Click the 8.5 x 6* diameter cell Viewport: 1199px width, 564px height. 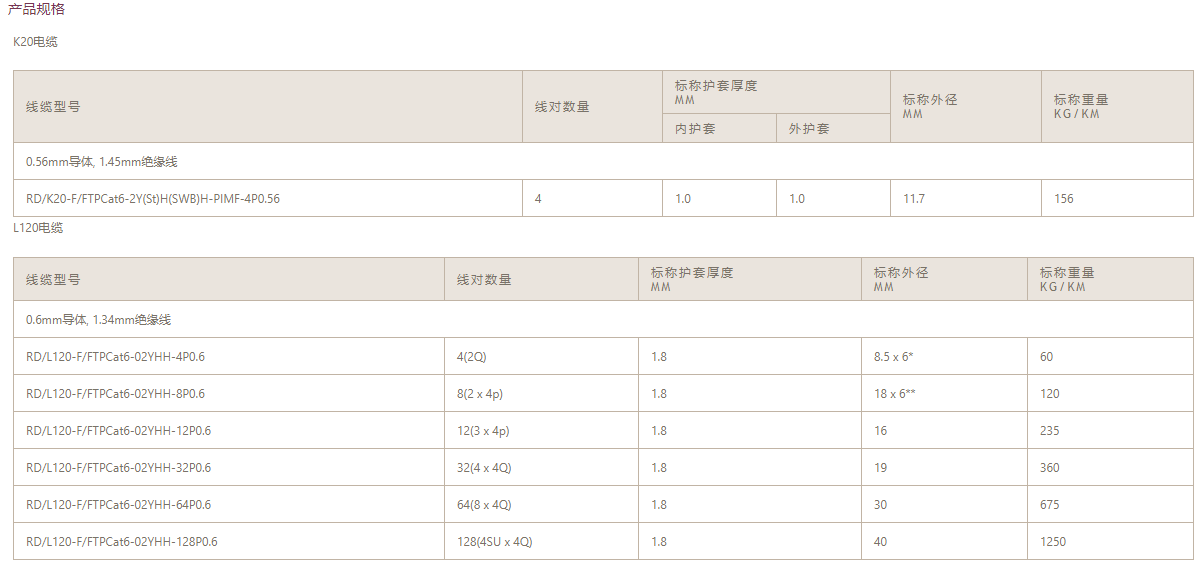(x=894, y=357)
